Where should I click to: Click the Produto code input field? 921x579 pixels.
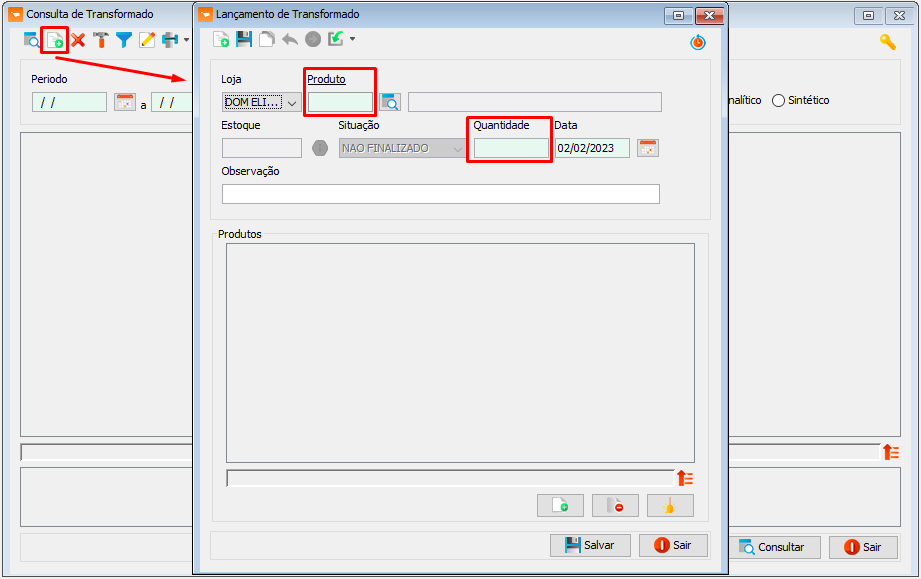tap(340, 102)
